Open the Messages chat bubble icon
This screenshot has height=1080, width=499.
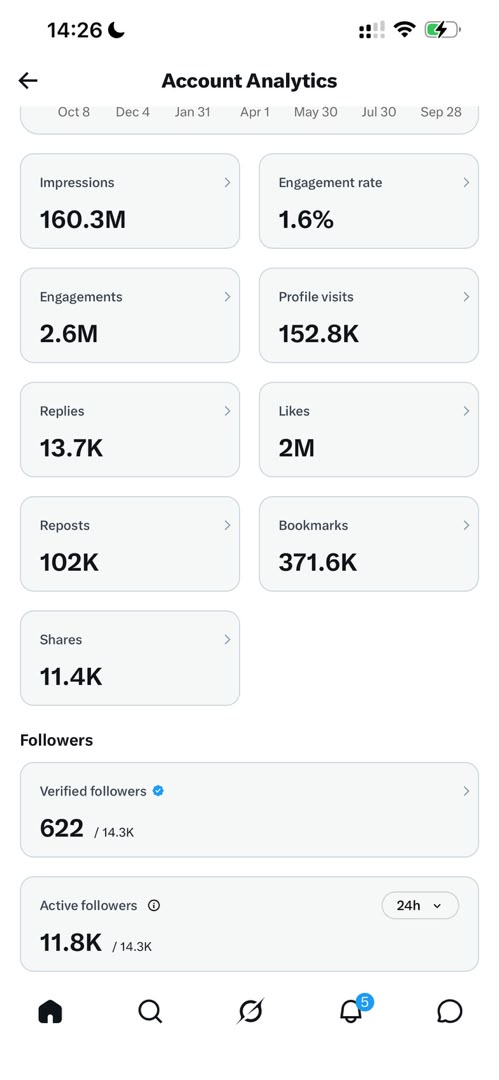(449, 1011)
